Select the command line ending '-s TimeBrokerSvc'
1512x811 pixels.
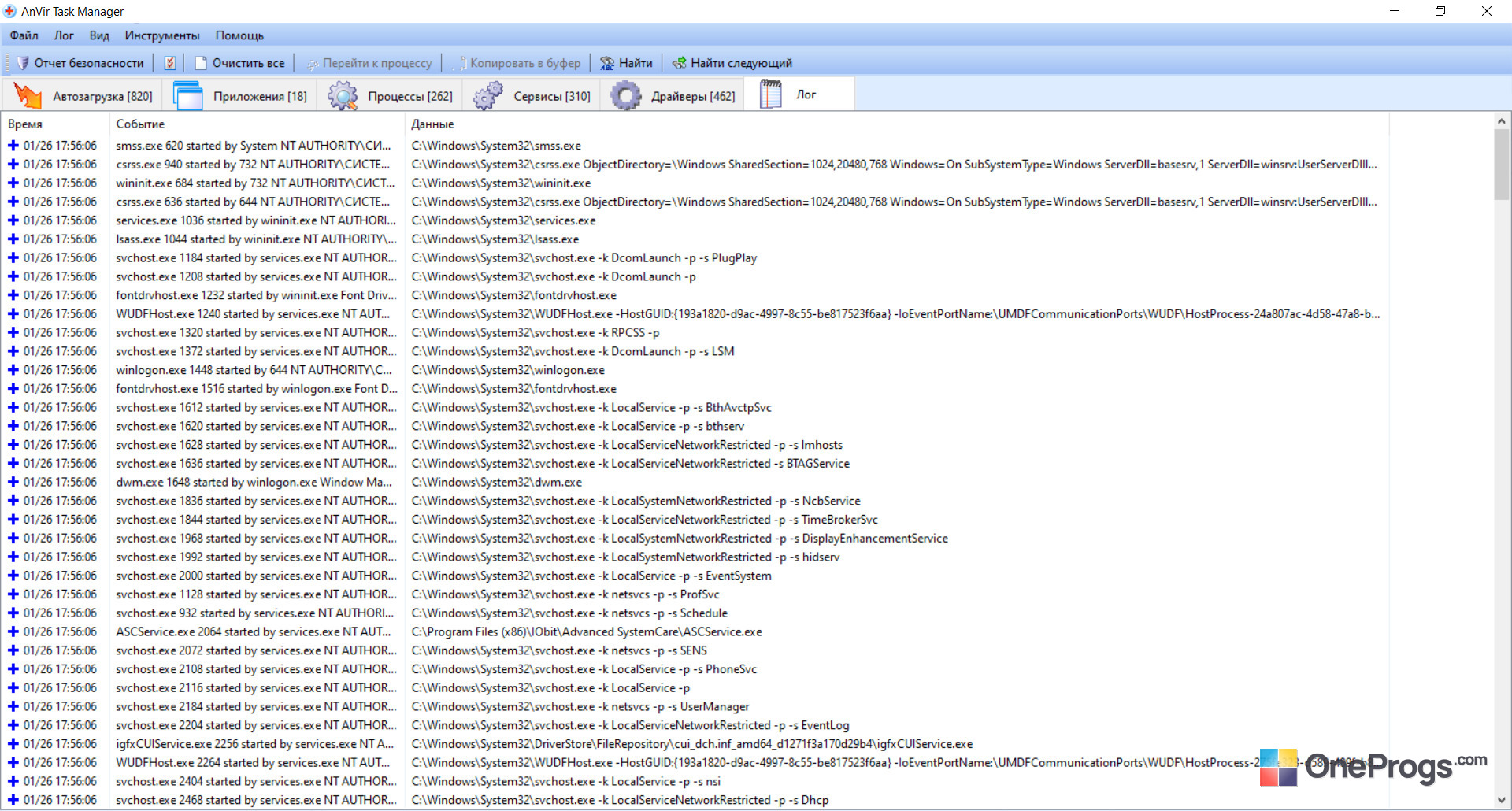(644, 520)
